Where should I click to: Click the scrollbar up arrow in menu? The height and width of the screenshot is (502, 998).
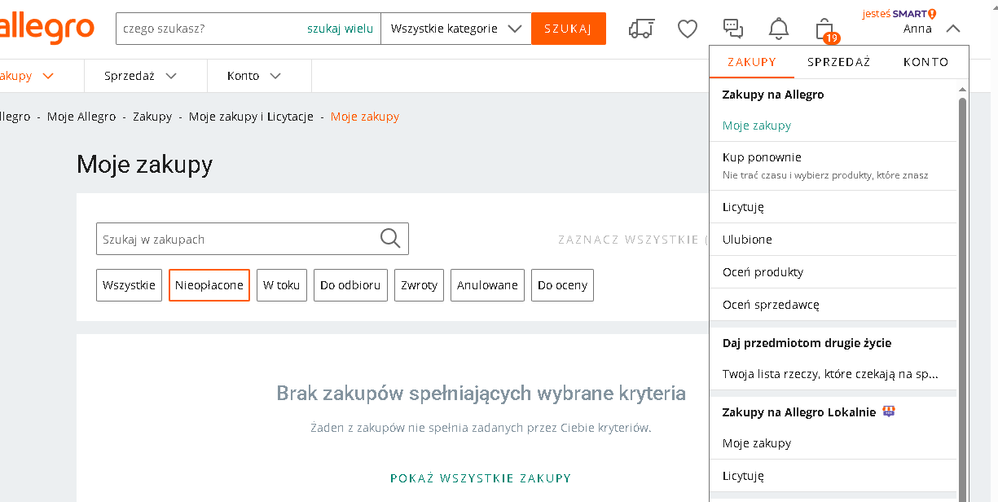(963, 90)
